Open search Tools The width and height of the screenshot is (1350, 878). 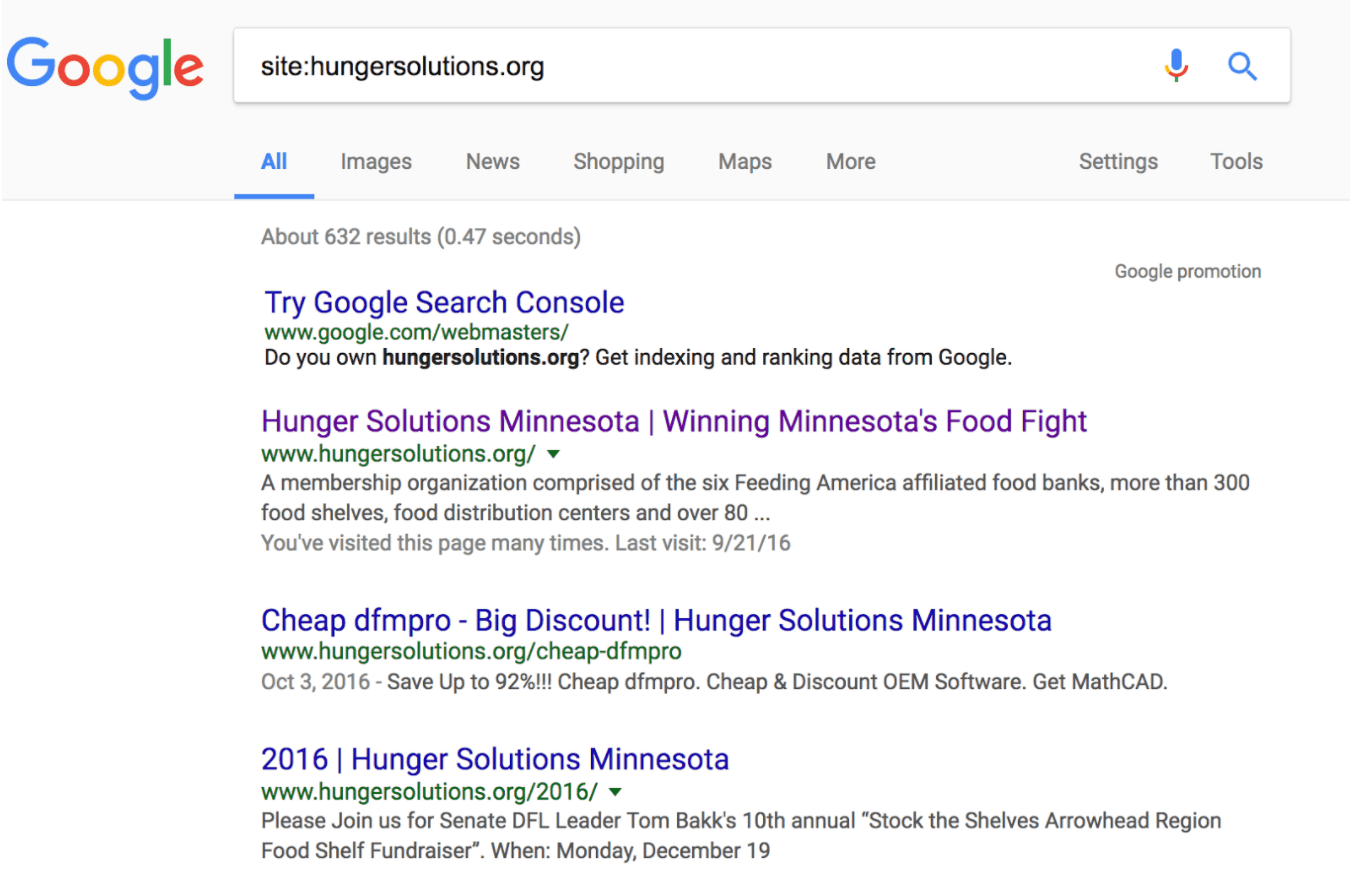tap(1236, 162)
